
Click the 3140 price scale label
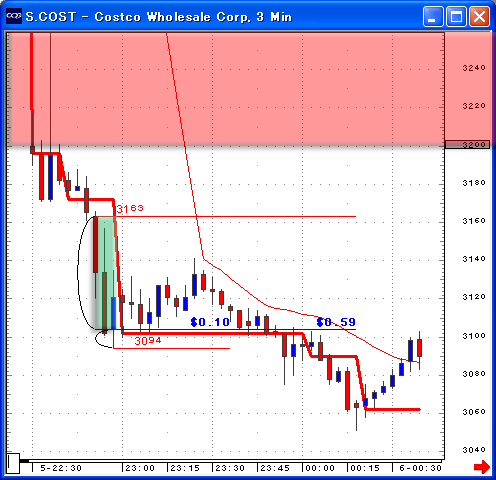click(x=474, y=259)
